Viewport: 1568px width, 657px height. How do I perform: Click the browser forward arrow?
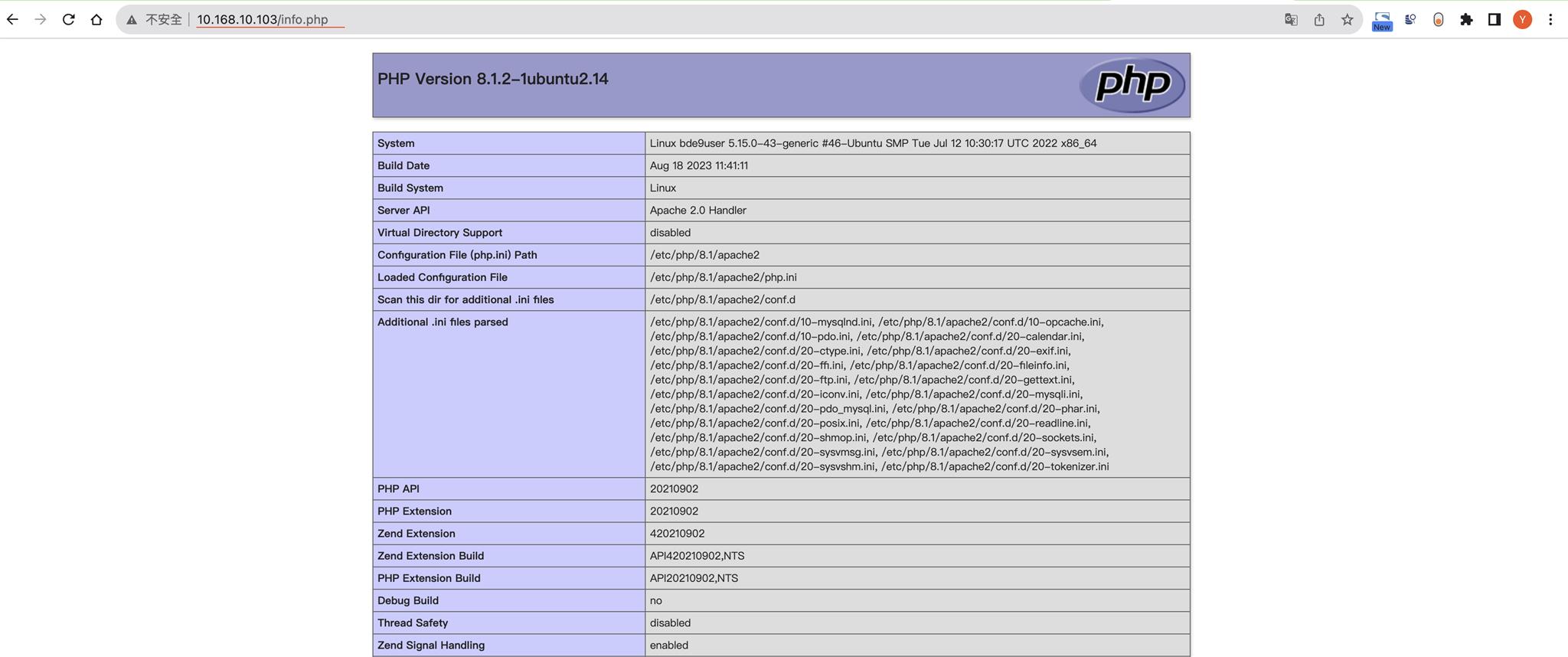pos(41,20)
